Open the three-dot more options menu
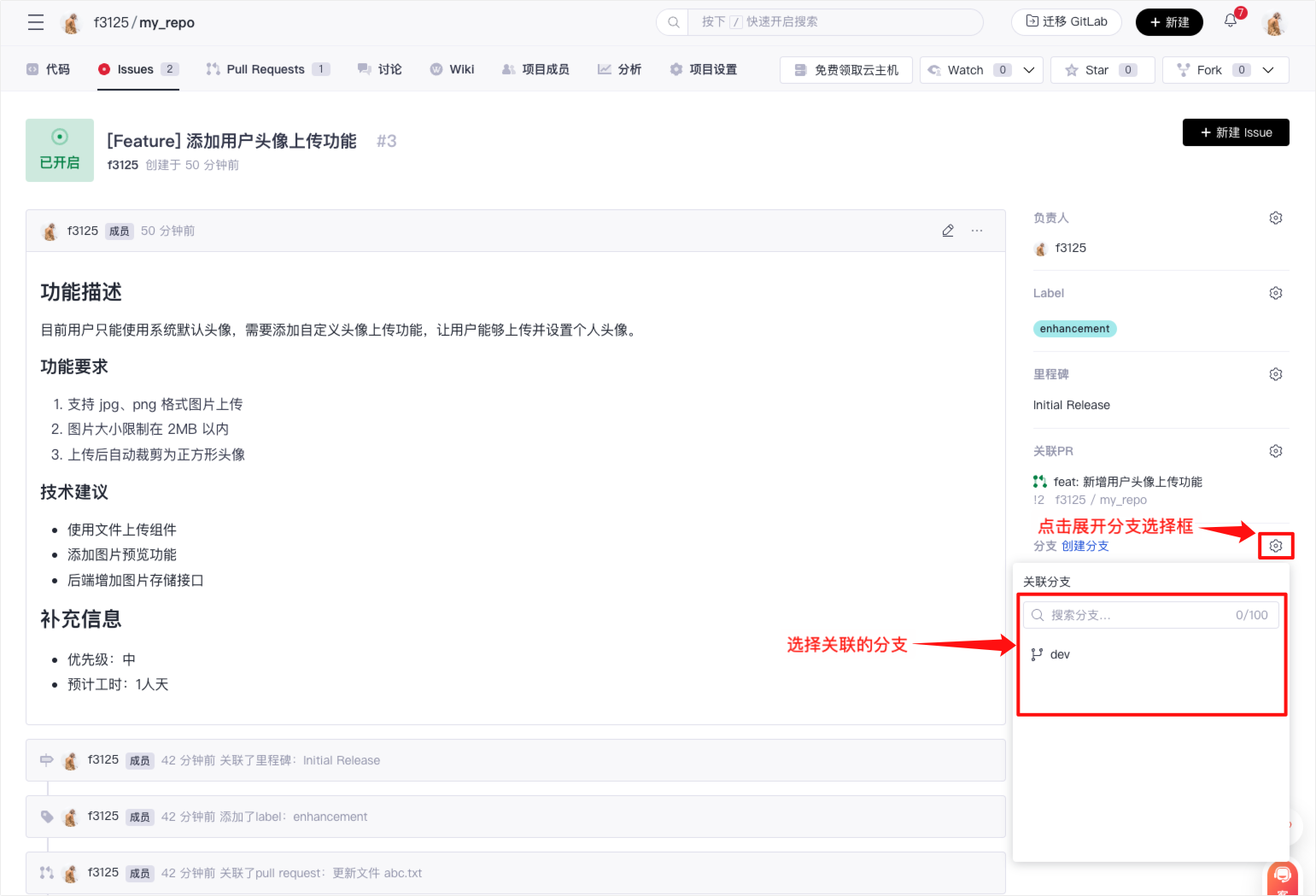Image resolution: width=1316 pixels, height=896 pixels. tap(977, 231)
